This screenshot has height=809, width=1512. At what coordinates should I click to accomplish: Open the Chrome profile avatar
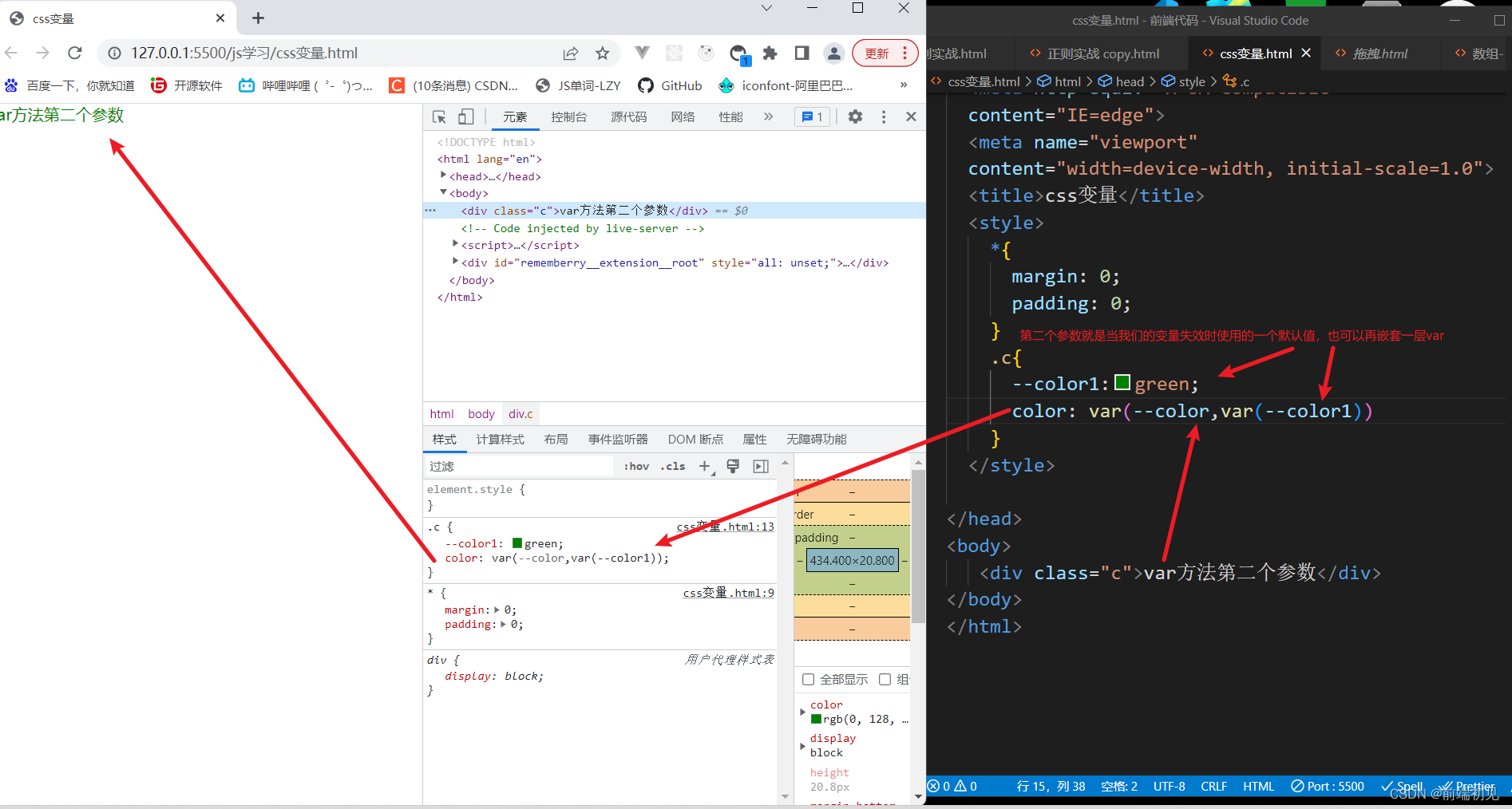[x=834, y=53]
